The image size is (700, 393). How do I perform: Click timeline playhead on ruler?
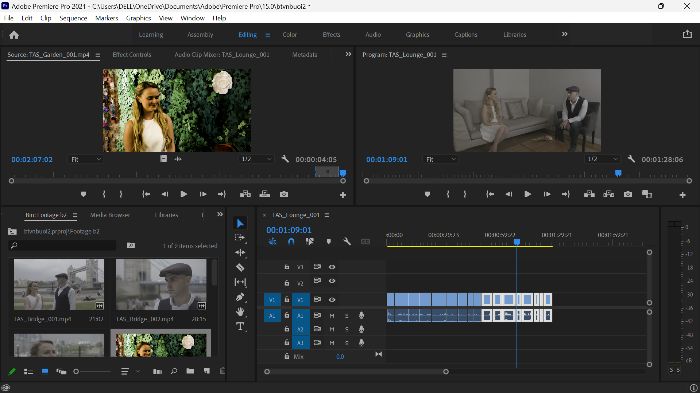(517, 242)
